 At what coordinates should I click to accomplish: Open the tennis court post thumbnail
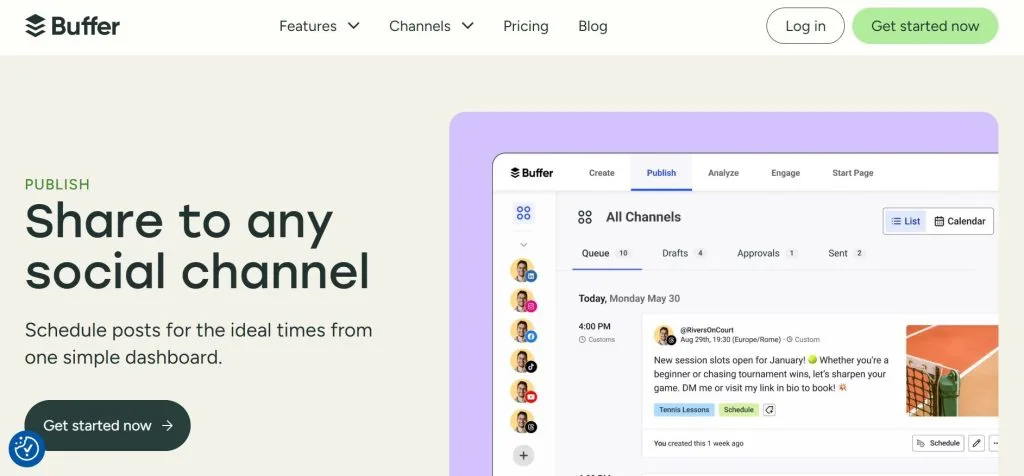(x=951, y=369)
